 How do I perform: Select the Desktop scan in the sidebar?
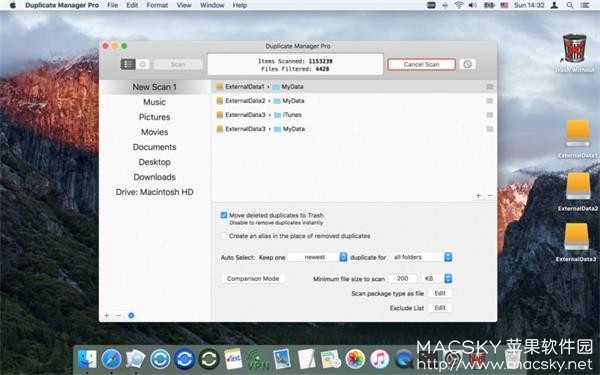point(155,162)
